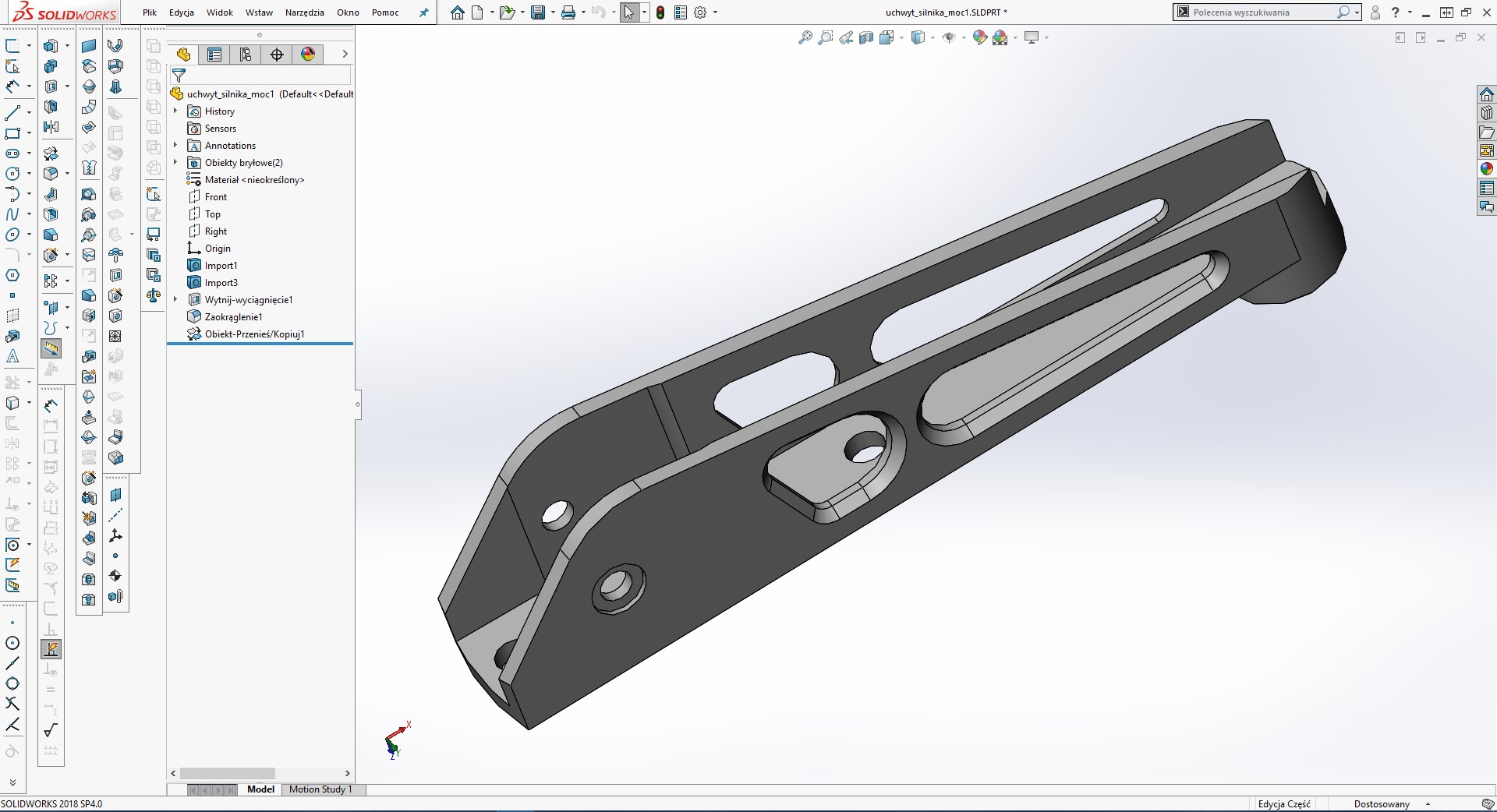The height and width of the screenshot is (812, 1497).
Task: Click the Rebuild traffic light icon
Action: (660, 12)
